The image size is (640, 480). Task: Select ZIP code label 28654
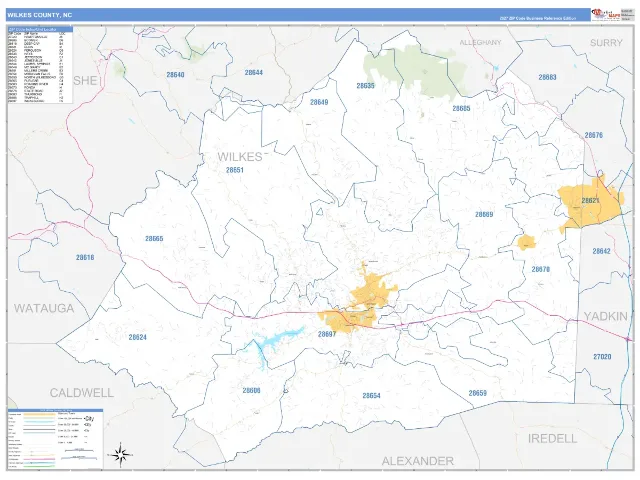click(x=371, y=396)
